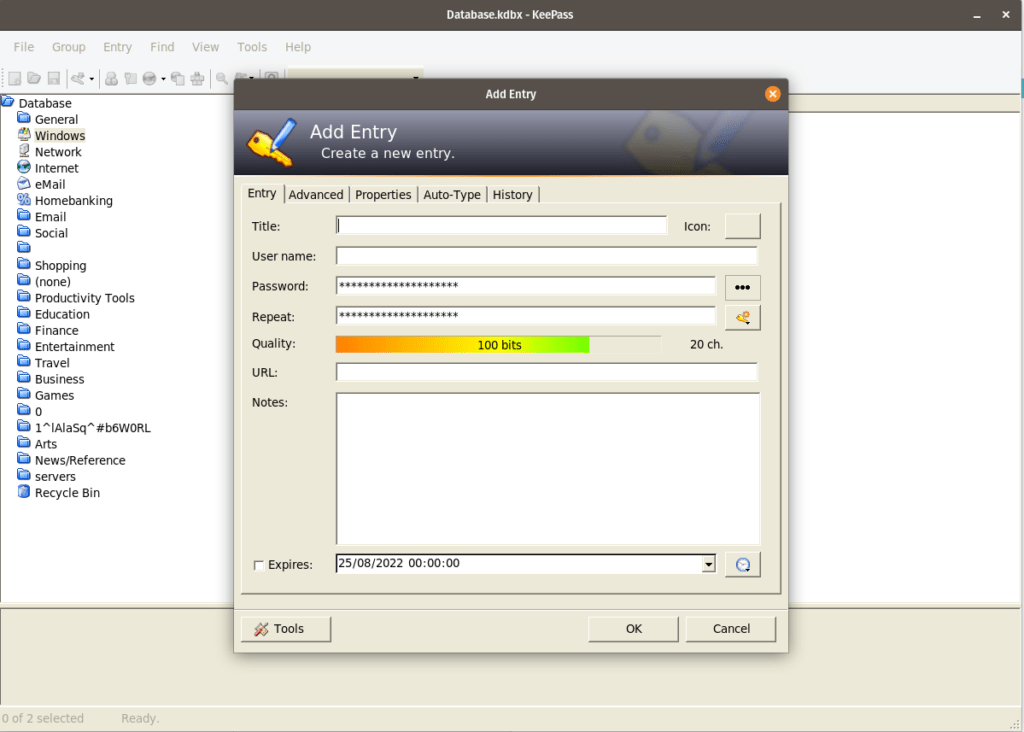Toggle password visibility with the dots button
This screenshot has height=732, width=1024.
tap(743, 287)
